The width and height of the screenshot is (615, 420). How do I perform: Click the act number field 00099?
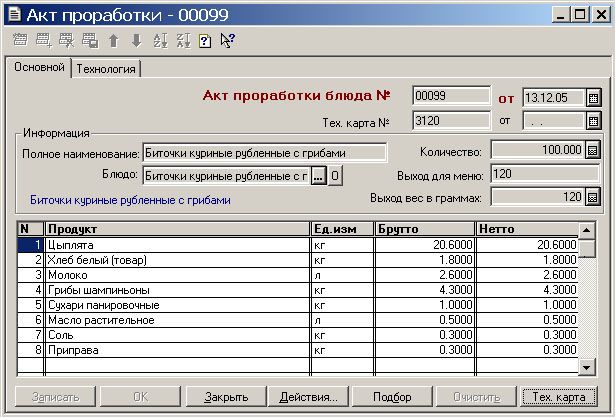click(x=451, y=96)
